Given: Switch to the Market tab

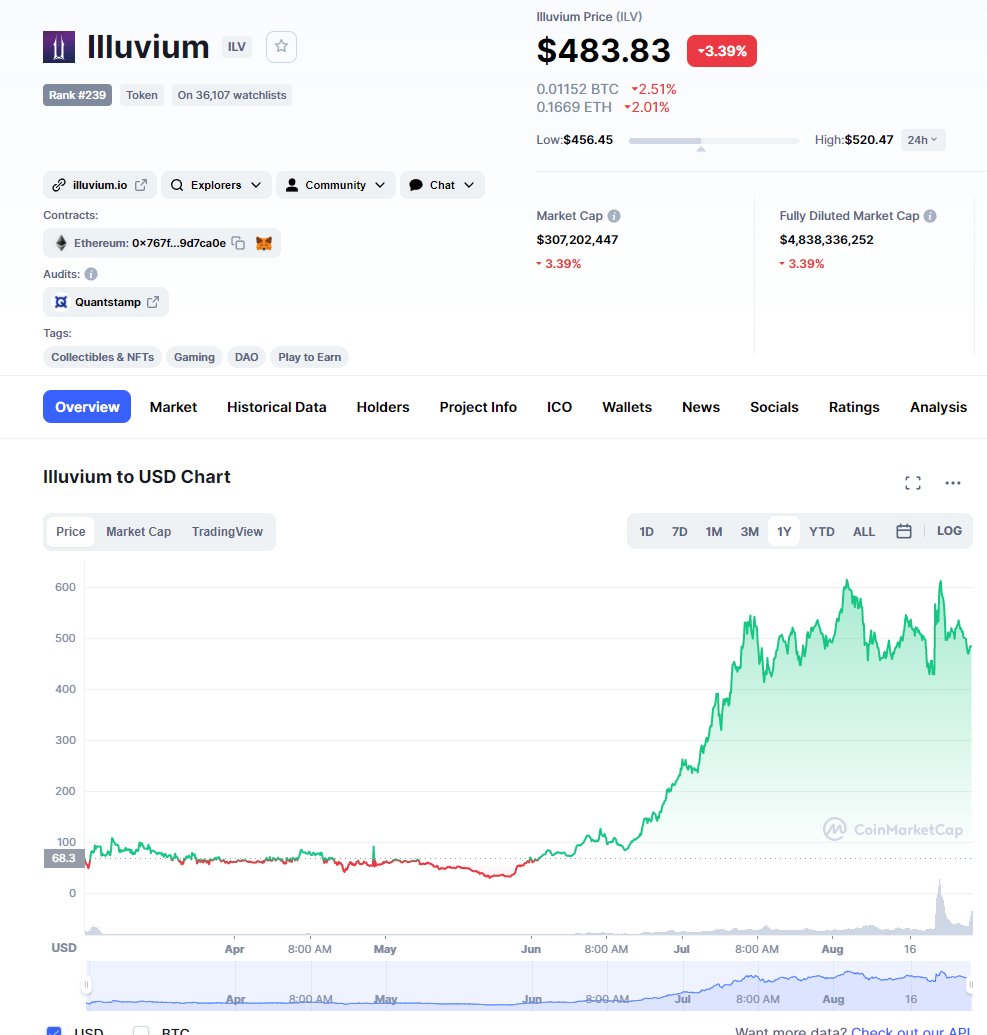Looking at the screenshot, I should tap(174, 407).
